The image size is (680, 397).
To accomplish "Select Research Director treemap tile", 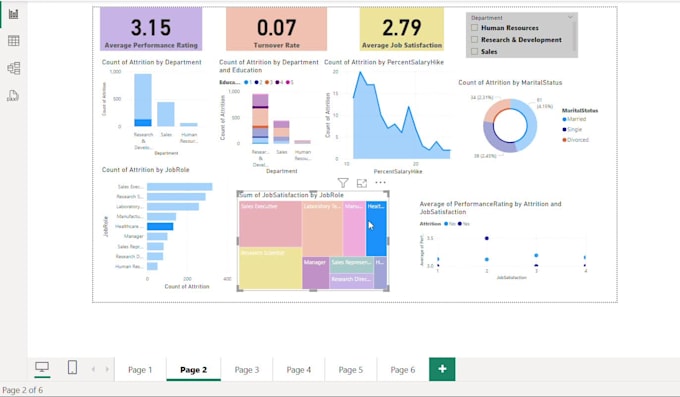I will point(351,281).
